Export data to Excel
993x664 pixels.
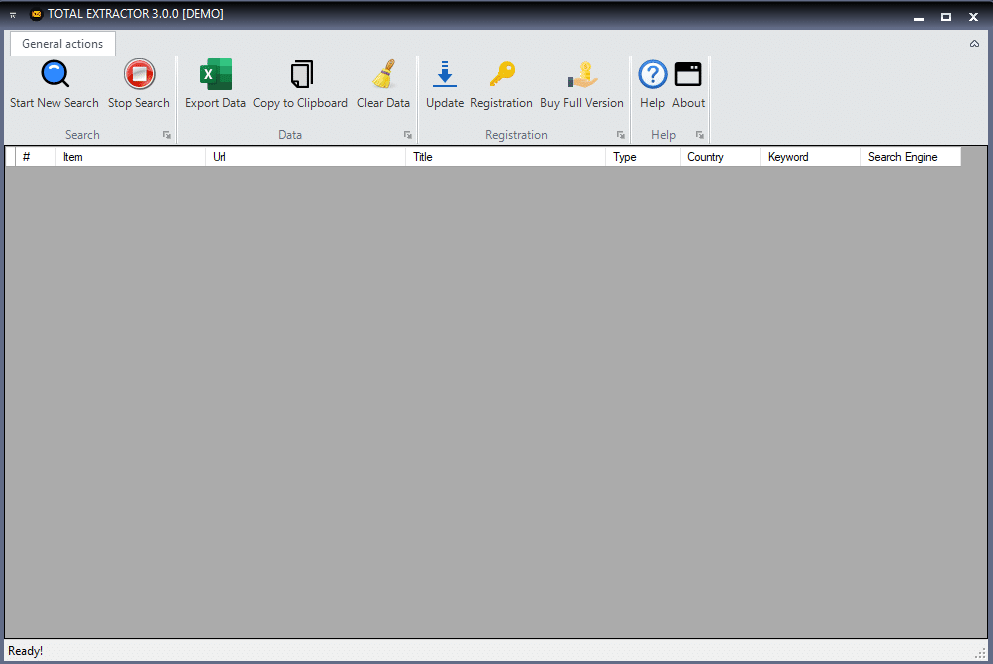215,84
